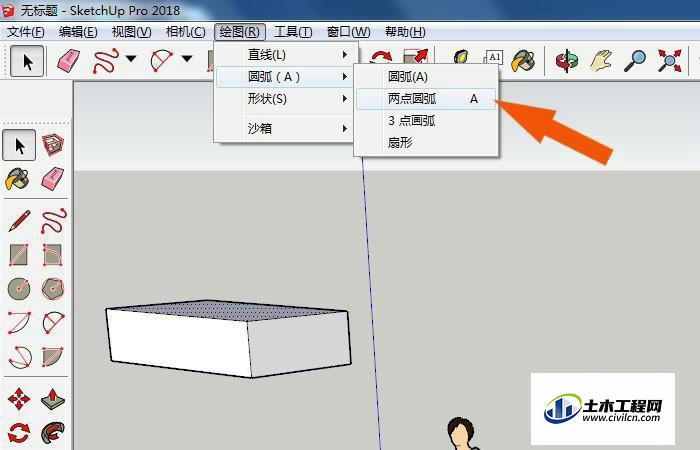Choose 圆弧(A) in the arc submenu
This screenshot has width=700, height=450.
(x=426, y=77)
